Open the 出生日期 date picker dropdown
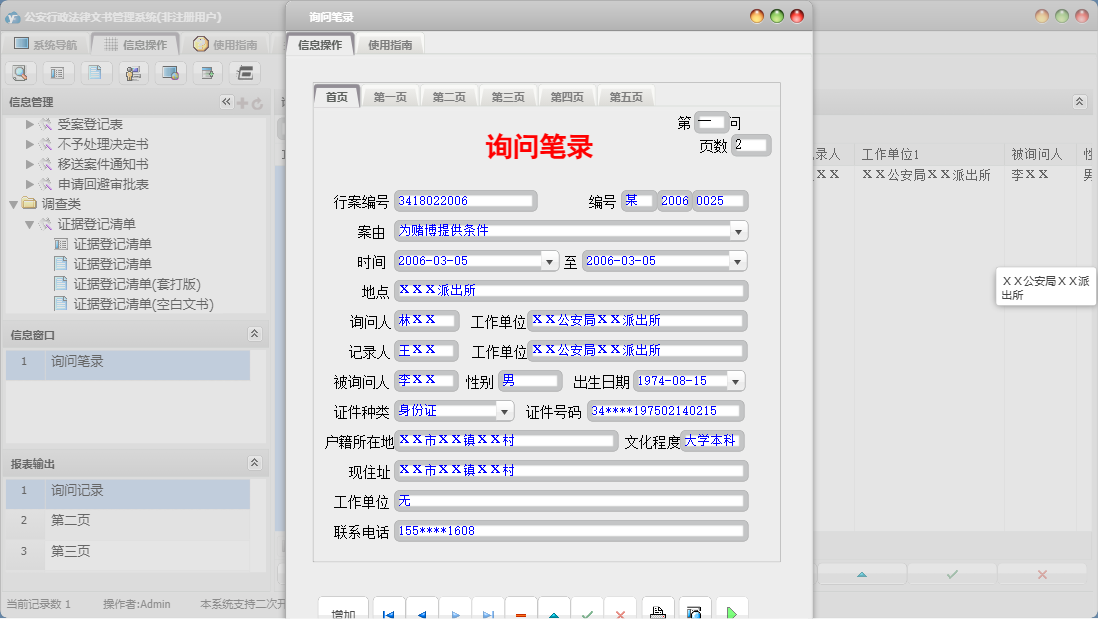Viewport: 1098px width, 635px height. tap(737, 381)
